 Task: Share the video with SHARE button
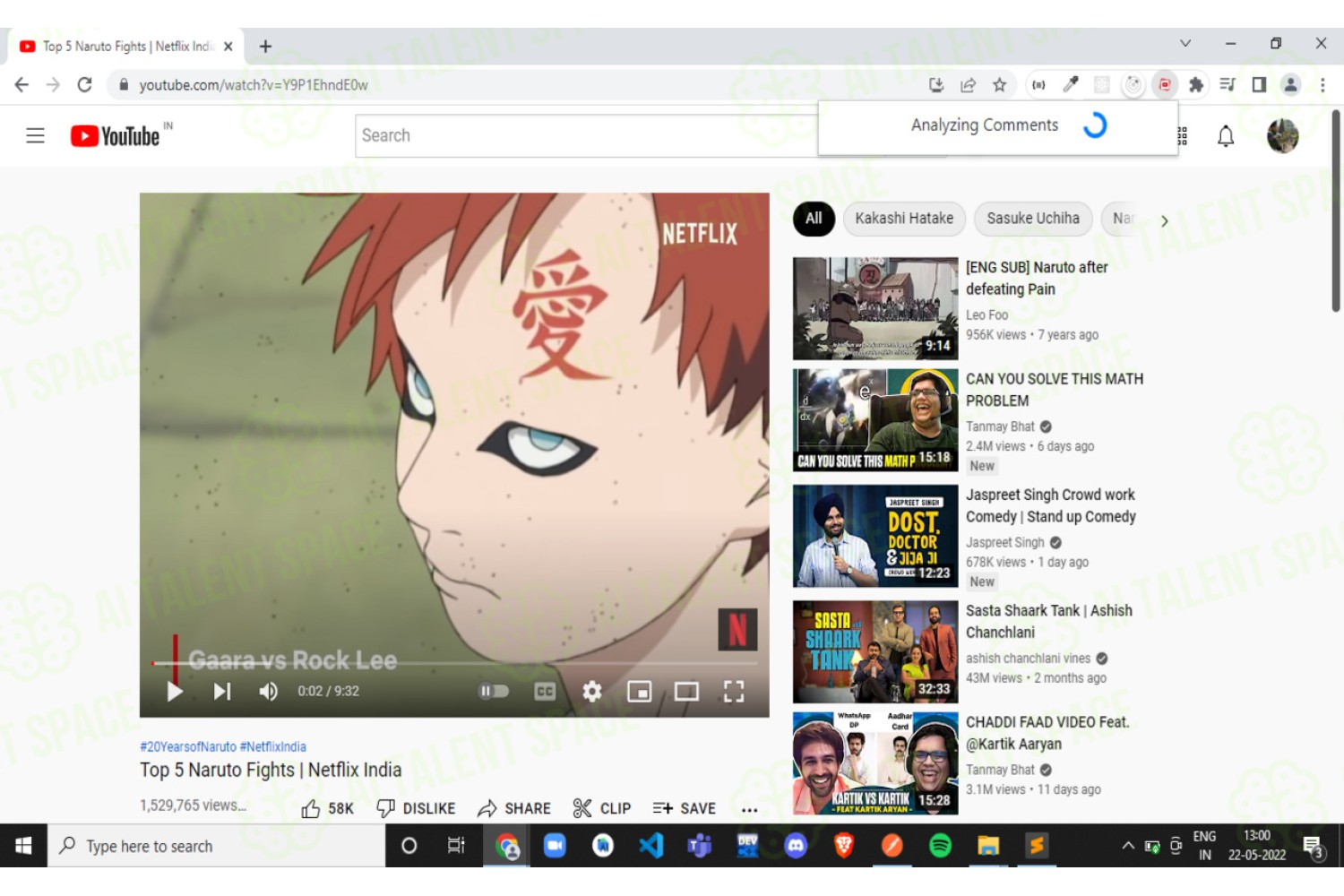tap(514, 808)
